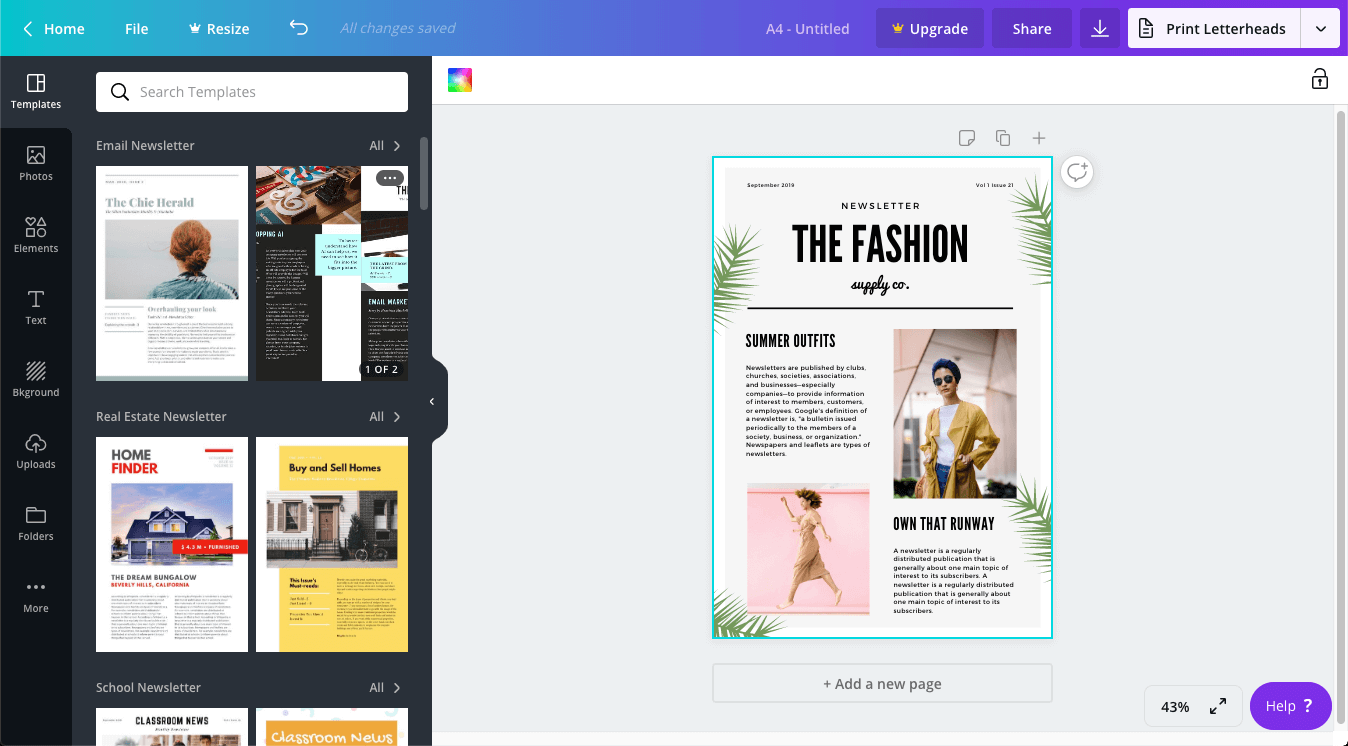Click the Search Templates field
The width and height of the screenshot is (1348, 746).
pyautogui.click(x=252, y=92)
